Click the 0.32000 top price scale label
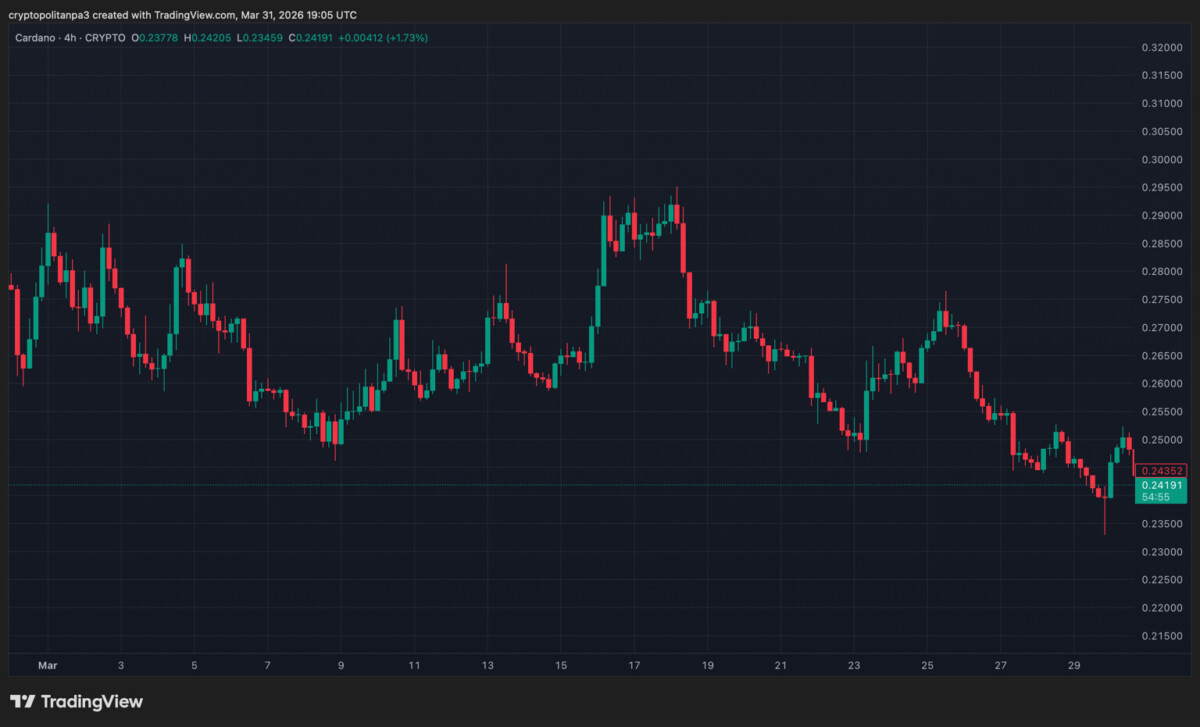The image size is (1200, 727). (1163, 48)
